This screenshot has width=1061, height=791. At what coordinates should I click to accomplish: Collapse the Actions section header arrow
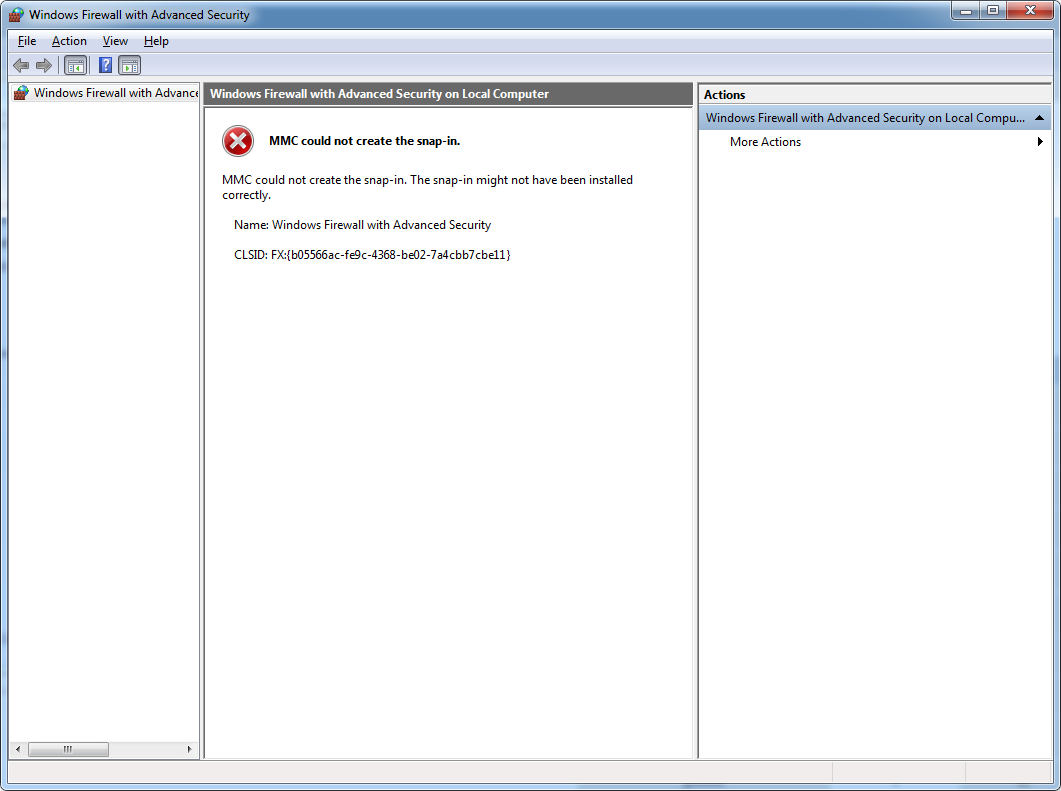(x=1039, y=118)
